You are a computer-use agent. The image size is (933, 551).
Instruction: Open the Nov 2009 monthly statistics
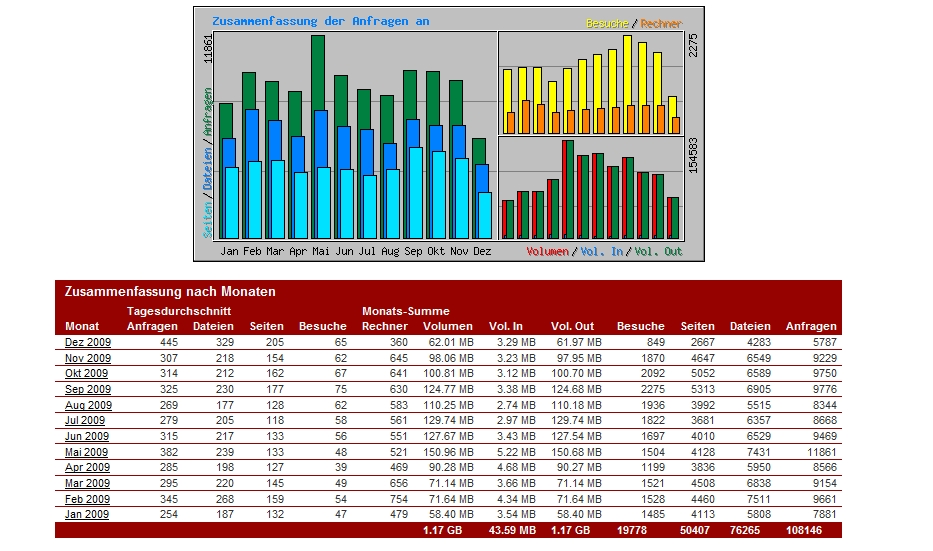point(88,358)
